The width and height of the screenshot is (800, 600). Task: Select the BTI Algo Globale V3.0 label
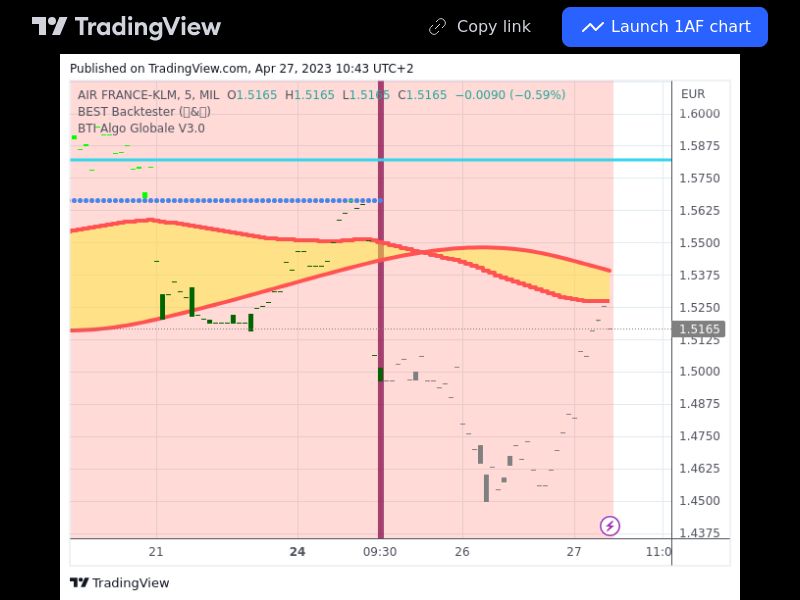click(141, 128)
